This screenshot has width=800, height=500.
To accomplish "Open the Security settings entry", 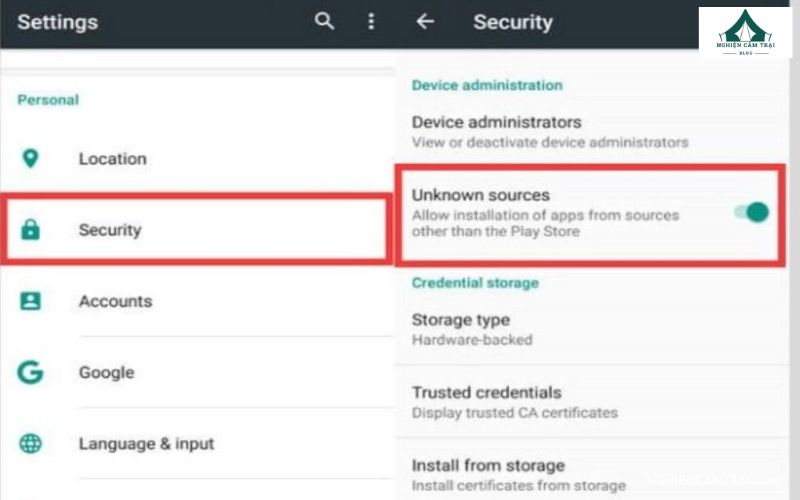I will [x=110, y=230].
